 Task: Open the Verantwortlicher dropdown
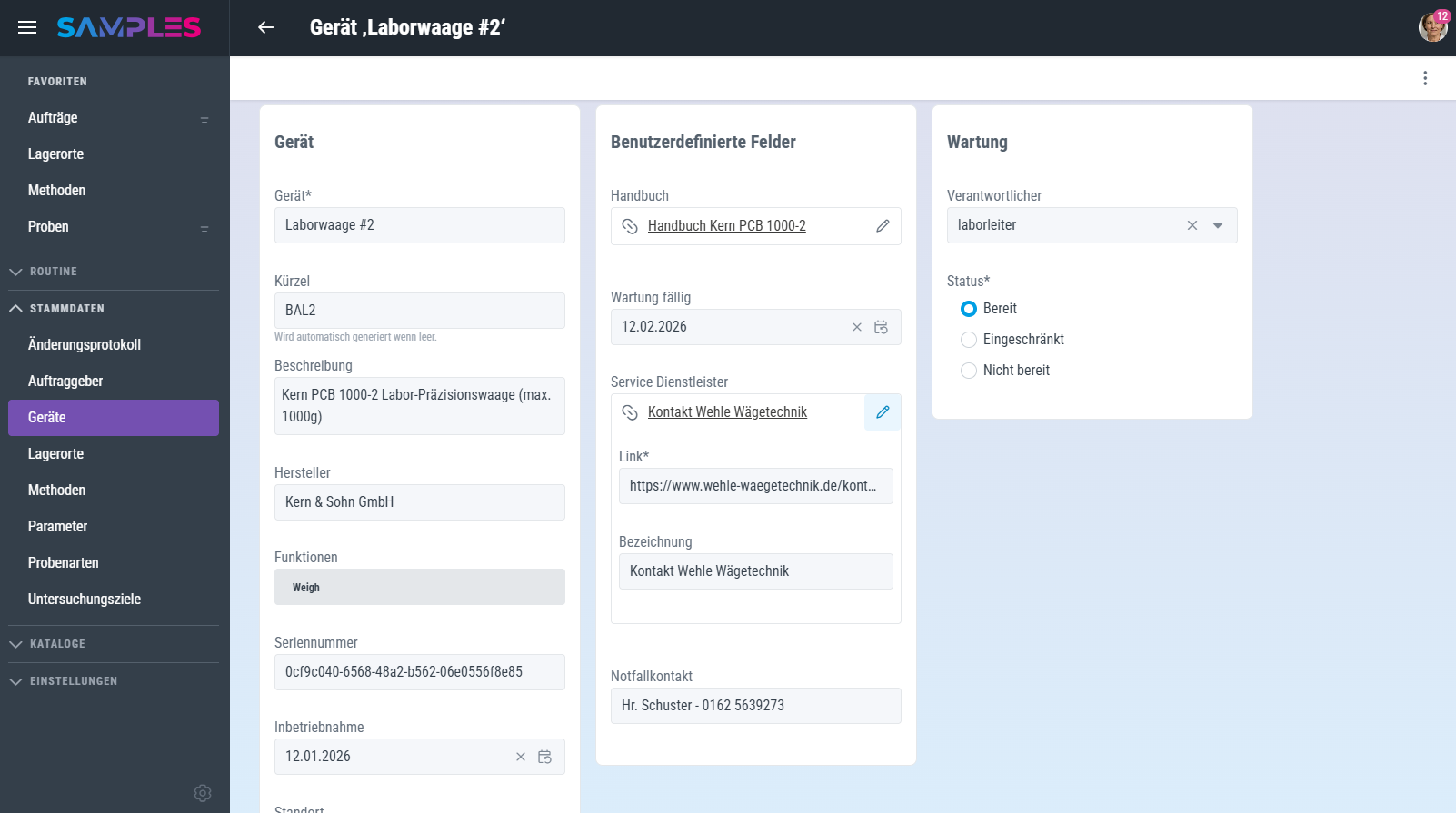[x=1218, y=225]
